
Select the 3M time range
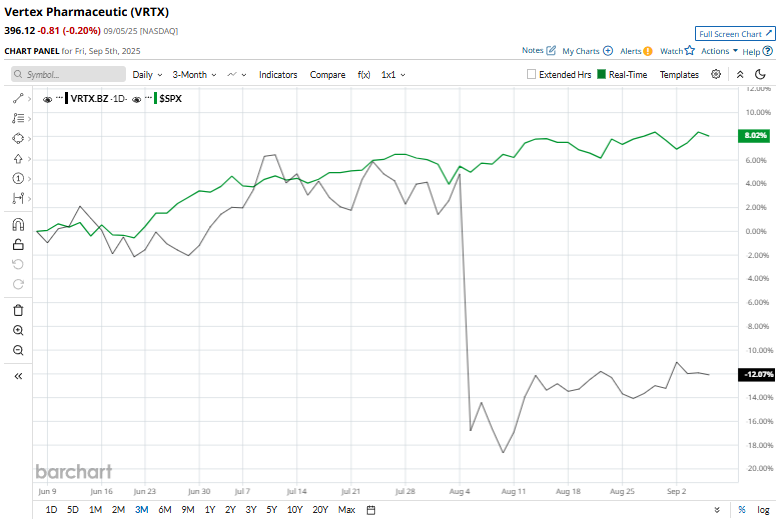coord(142,510)
